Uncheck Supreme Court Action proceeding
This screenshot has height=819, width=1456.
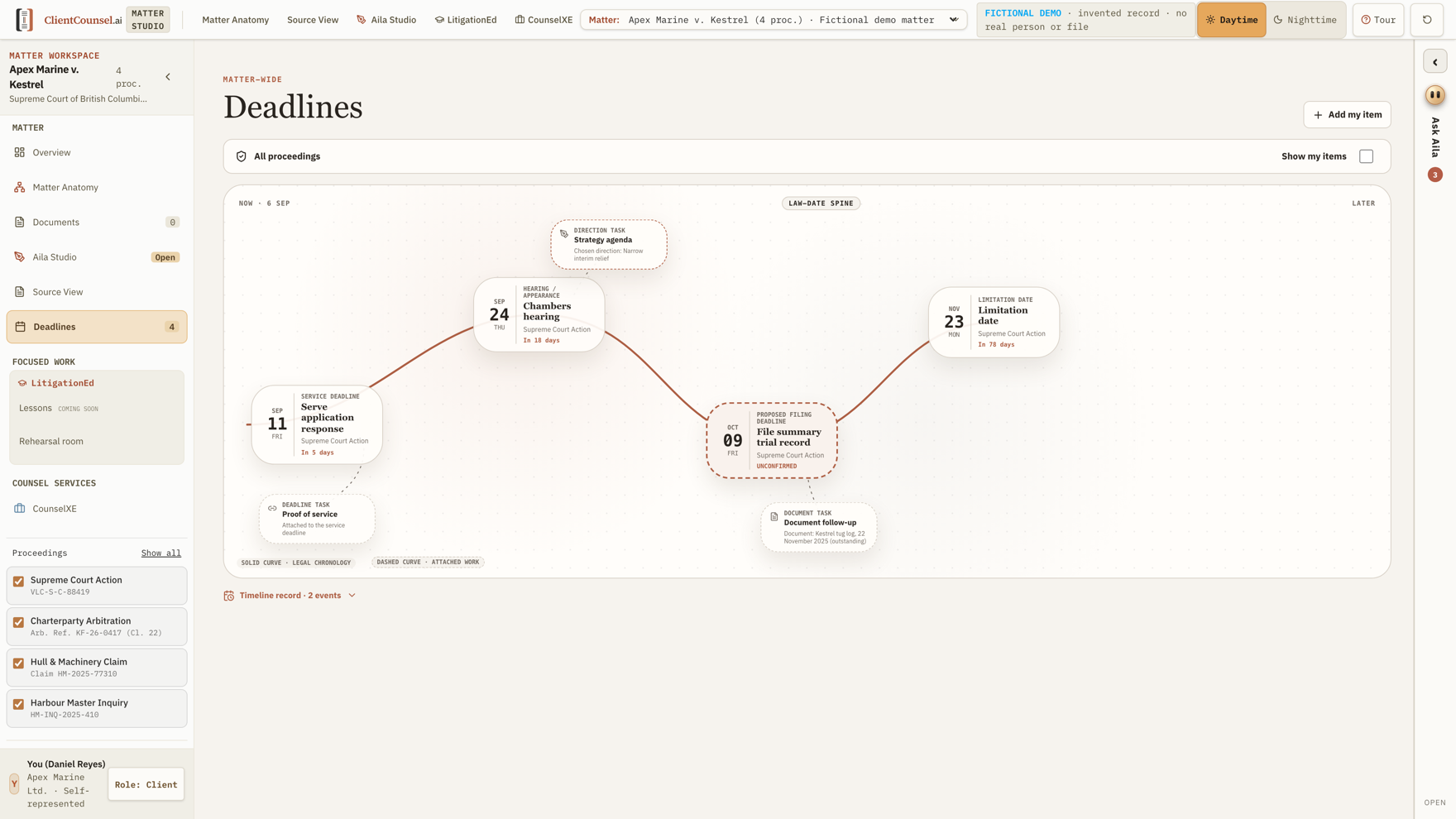pos(19,582)
